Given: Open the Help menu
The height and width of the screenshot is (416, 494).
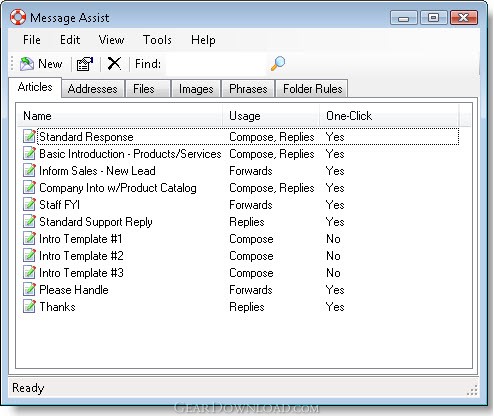Looking at the screenshot, I should [x=203, y=40].
